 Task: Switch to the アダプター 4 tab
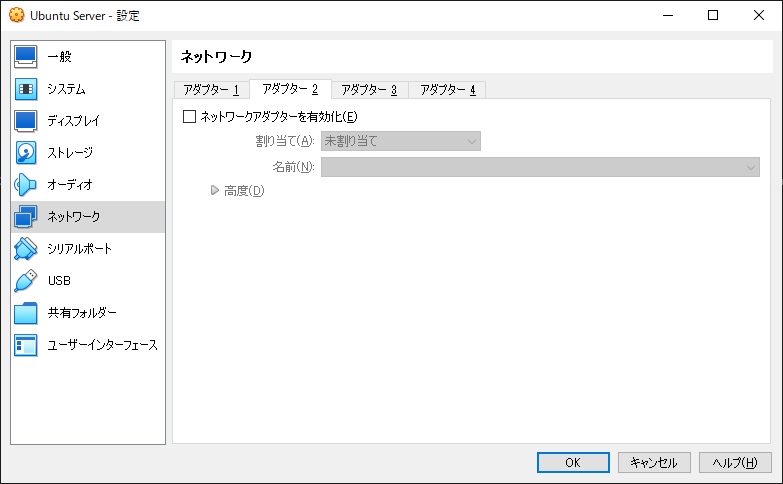447,90
